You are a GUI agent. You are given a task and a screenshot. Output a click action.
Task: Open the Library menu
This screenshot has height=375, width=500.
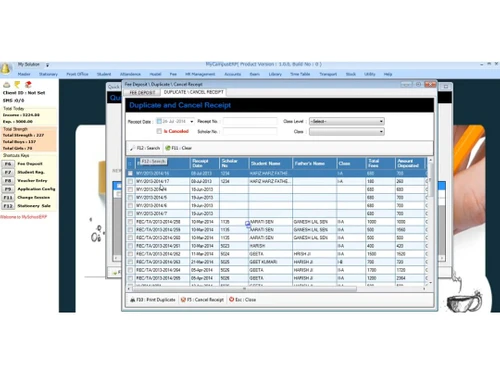pos(275,74)
